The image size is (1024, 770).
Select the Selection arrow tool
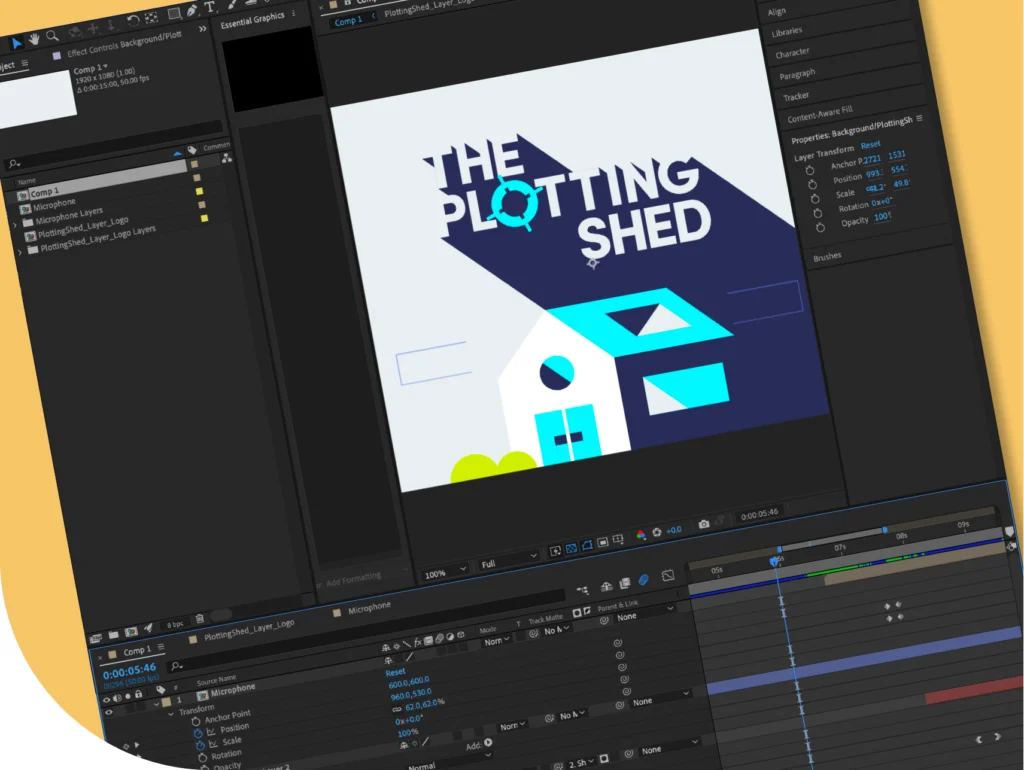[x=16, y=43]
